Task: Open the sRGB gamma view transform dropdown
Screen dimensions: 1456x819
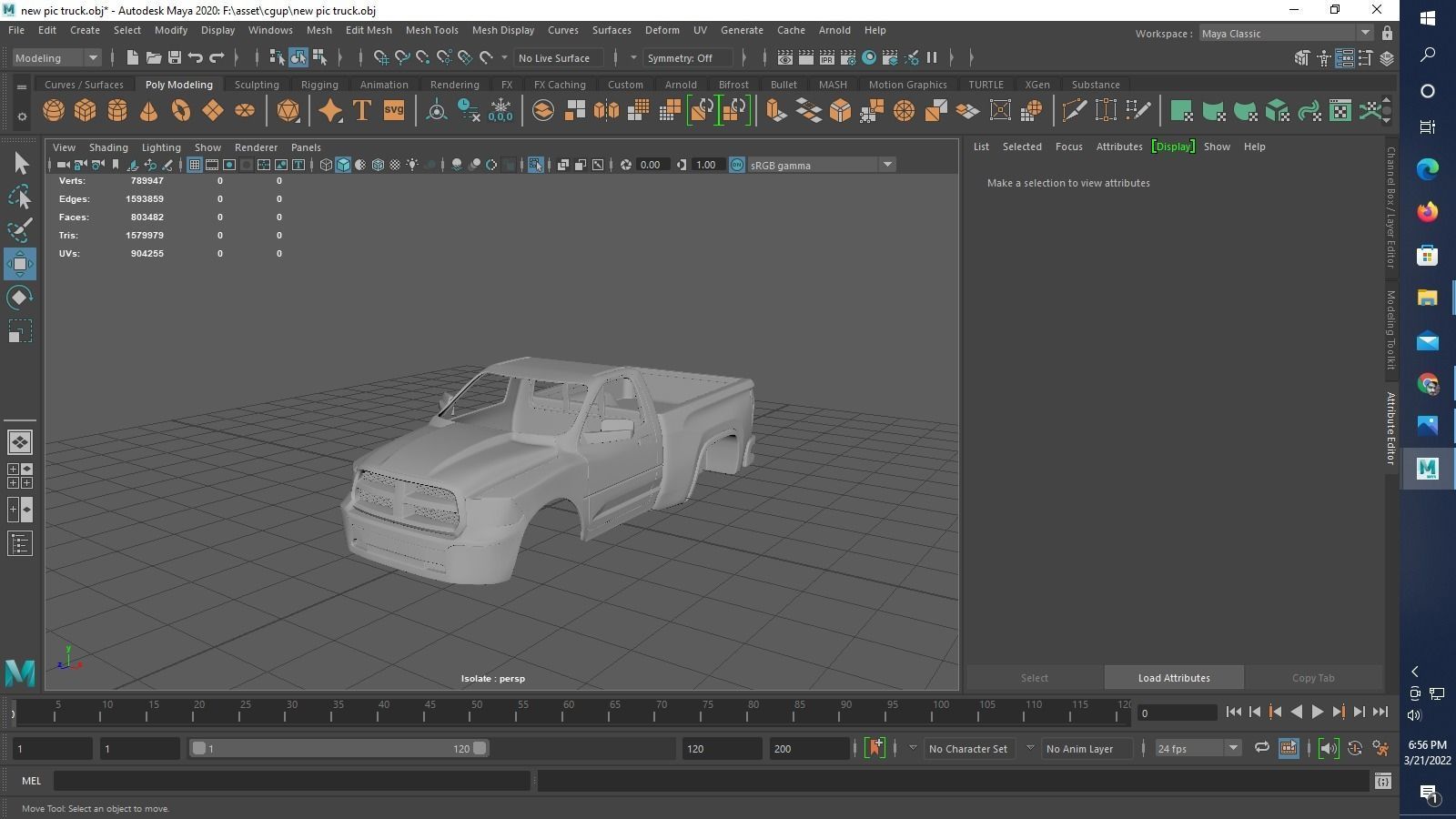Action: [822, 165]
